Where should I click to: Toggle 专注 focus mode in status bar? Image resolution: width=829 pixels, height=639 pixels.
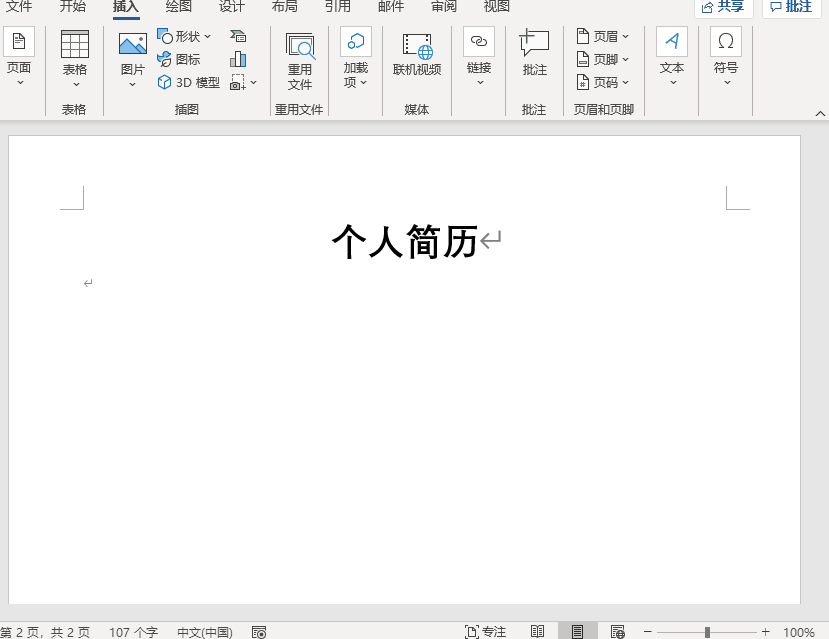pyautogui.click(x=487, y=631)
